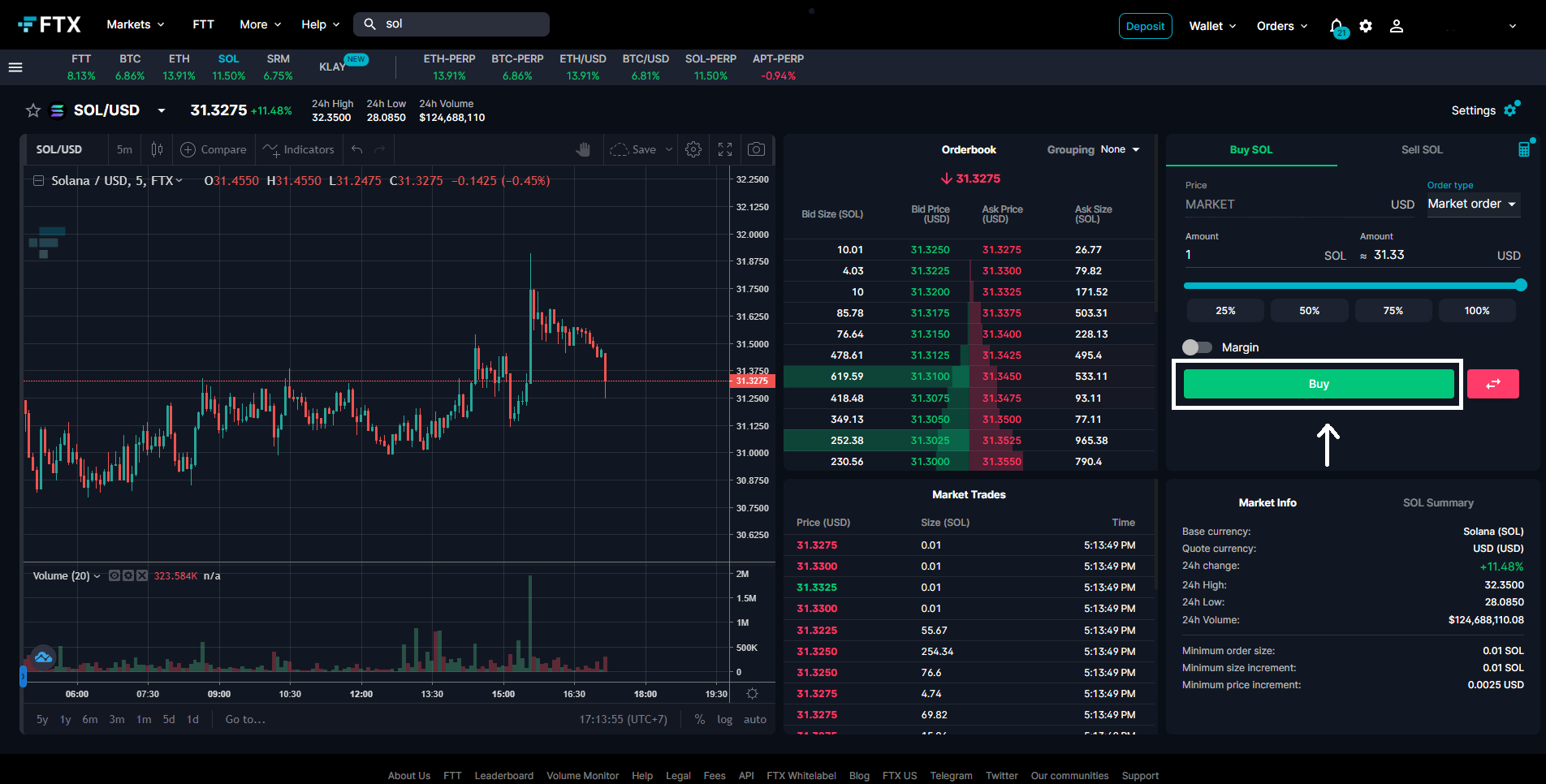Viewport: 1546px width, 784px height.
Task: Open the FTT menu item
Action: 203,24
